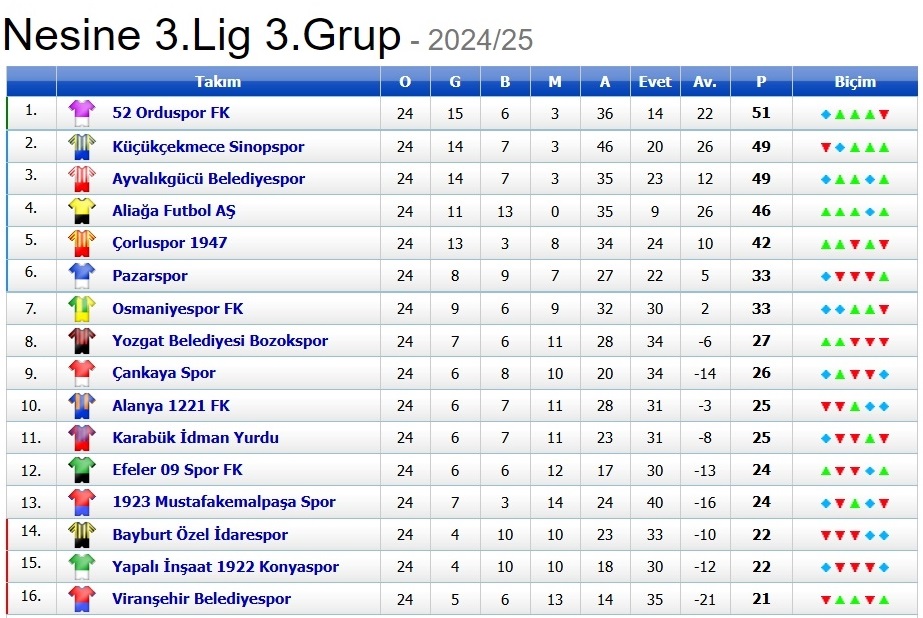Click the Av. column header

point(705,82)
